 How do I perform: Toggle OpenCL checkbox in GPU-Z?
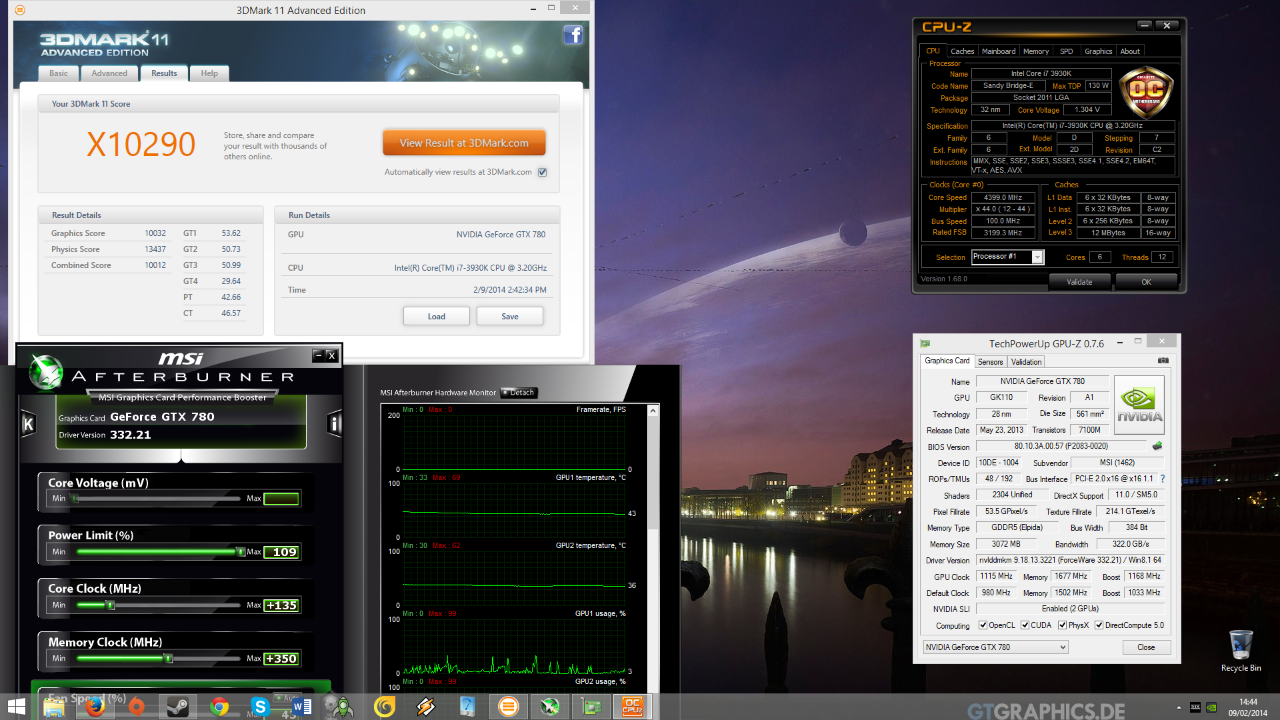[983, 625]
